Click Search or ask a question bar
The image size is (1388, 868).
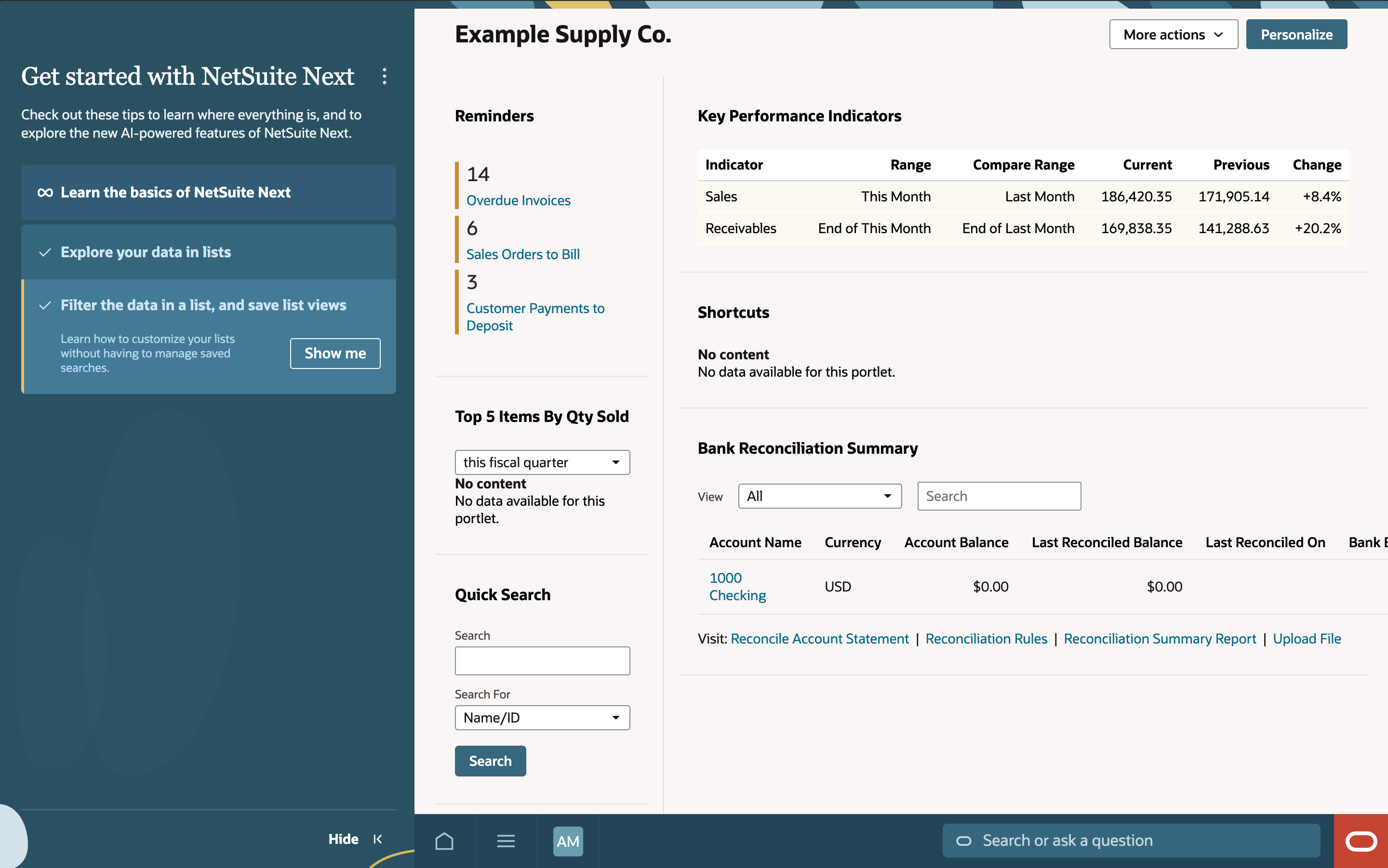pyautogui.click(x=1131, y=841)
